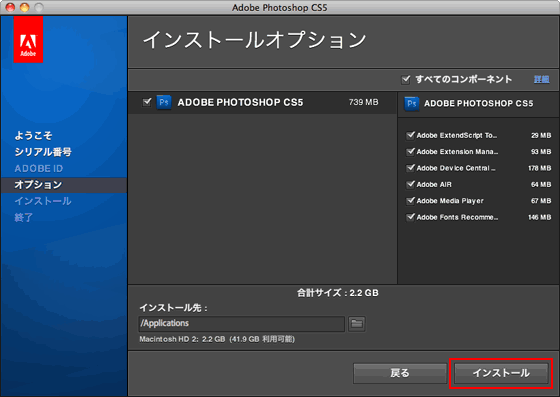
Task: Select ADOBE ID step in sidebar
Action: tap(39, 168)
